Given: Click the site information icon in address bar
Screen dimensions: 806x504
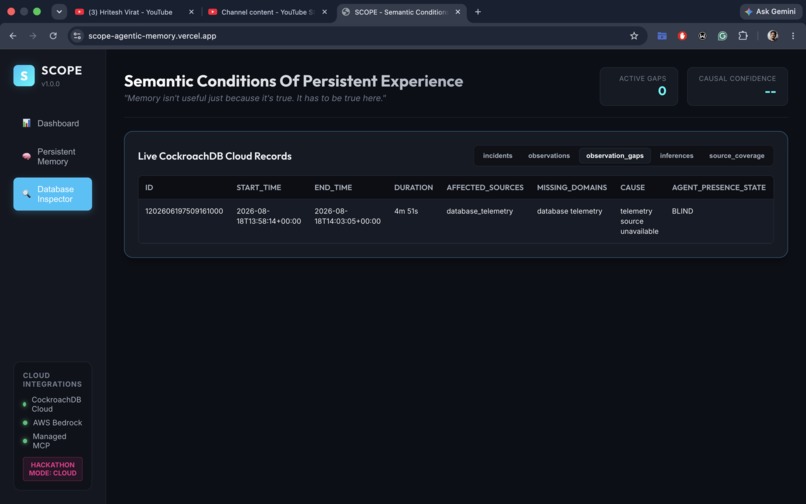Looking at the screenshot, I should (77, 36).
